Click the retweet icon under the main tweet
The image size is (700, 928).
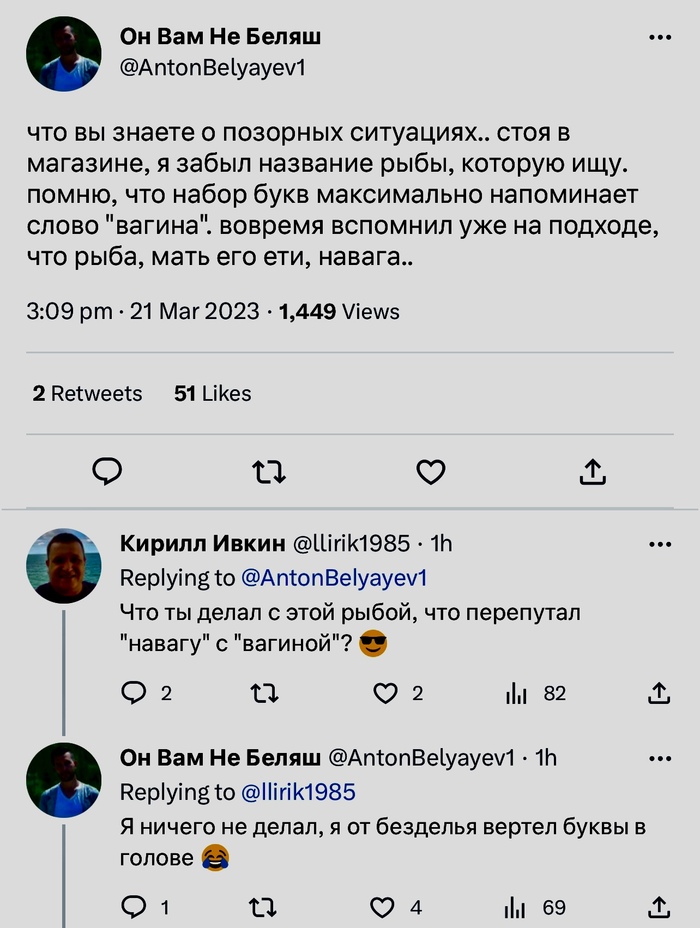pyautogui.click(x=268, y=471)
